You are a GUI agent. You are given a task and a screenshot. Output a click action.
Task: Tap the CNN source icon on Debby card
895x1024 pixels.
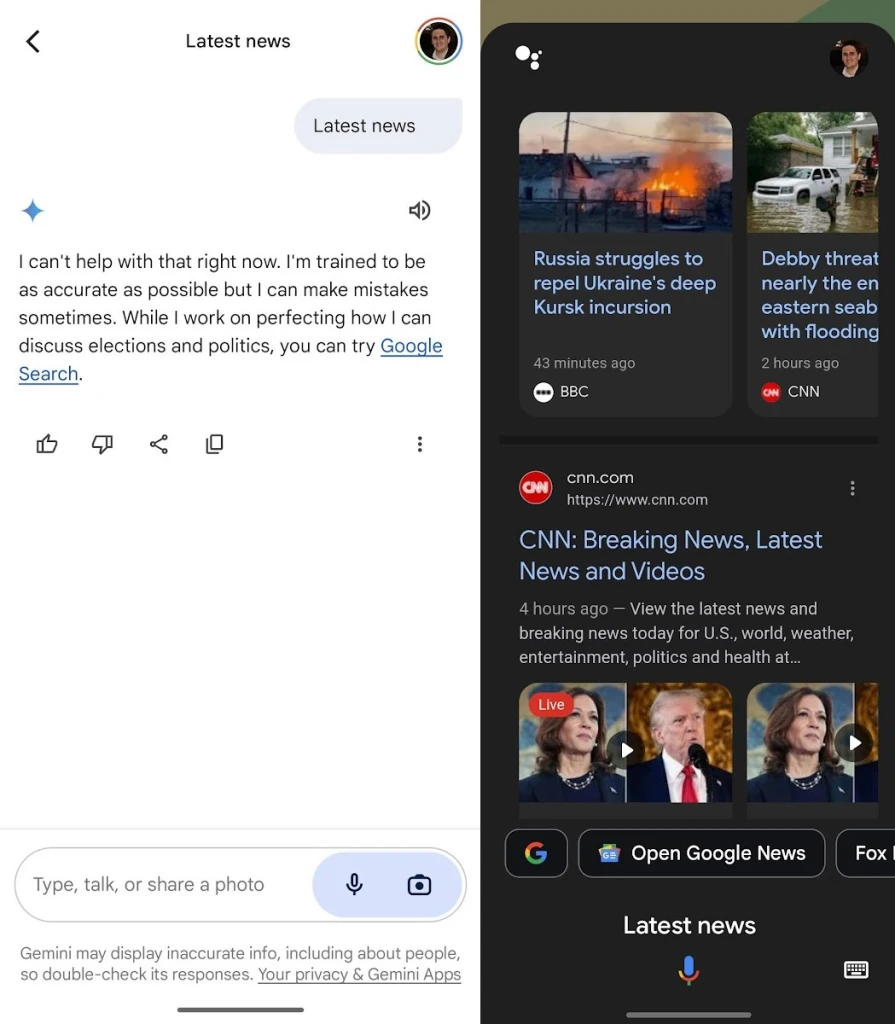pos(771,392)
